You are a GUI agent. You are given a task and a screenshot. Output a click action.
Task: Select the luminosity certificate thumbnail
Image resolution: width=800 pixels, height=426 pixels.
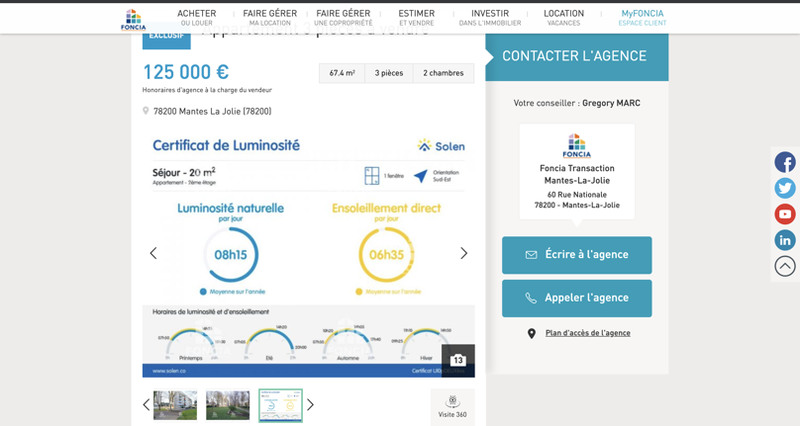point(280,405)
